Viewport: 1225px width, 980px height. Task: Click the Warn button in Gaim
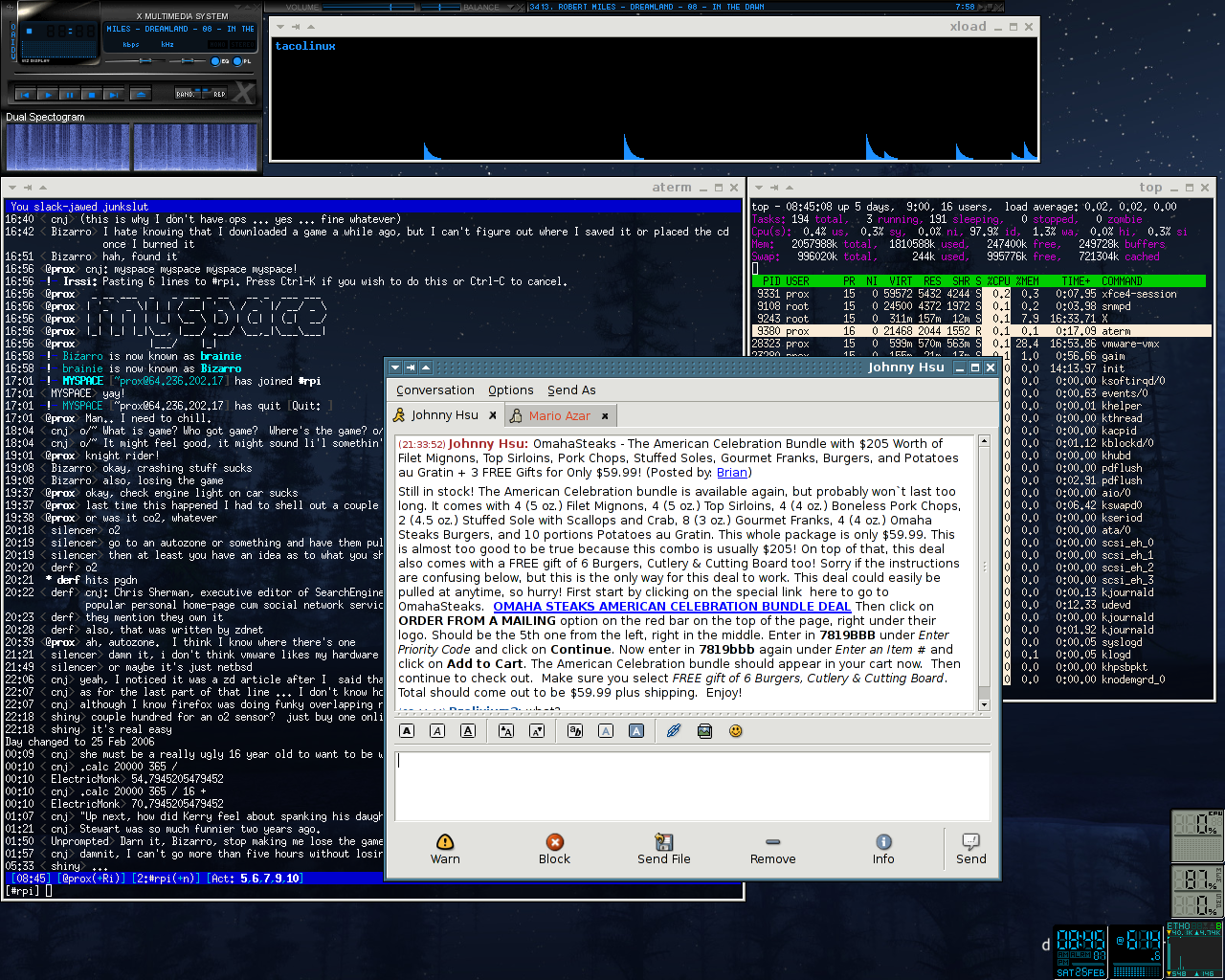(x=445, y=849)
